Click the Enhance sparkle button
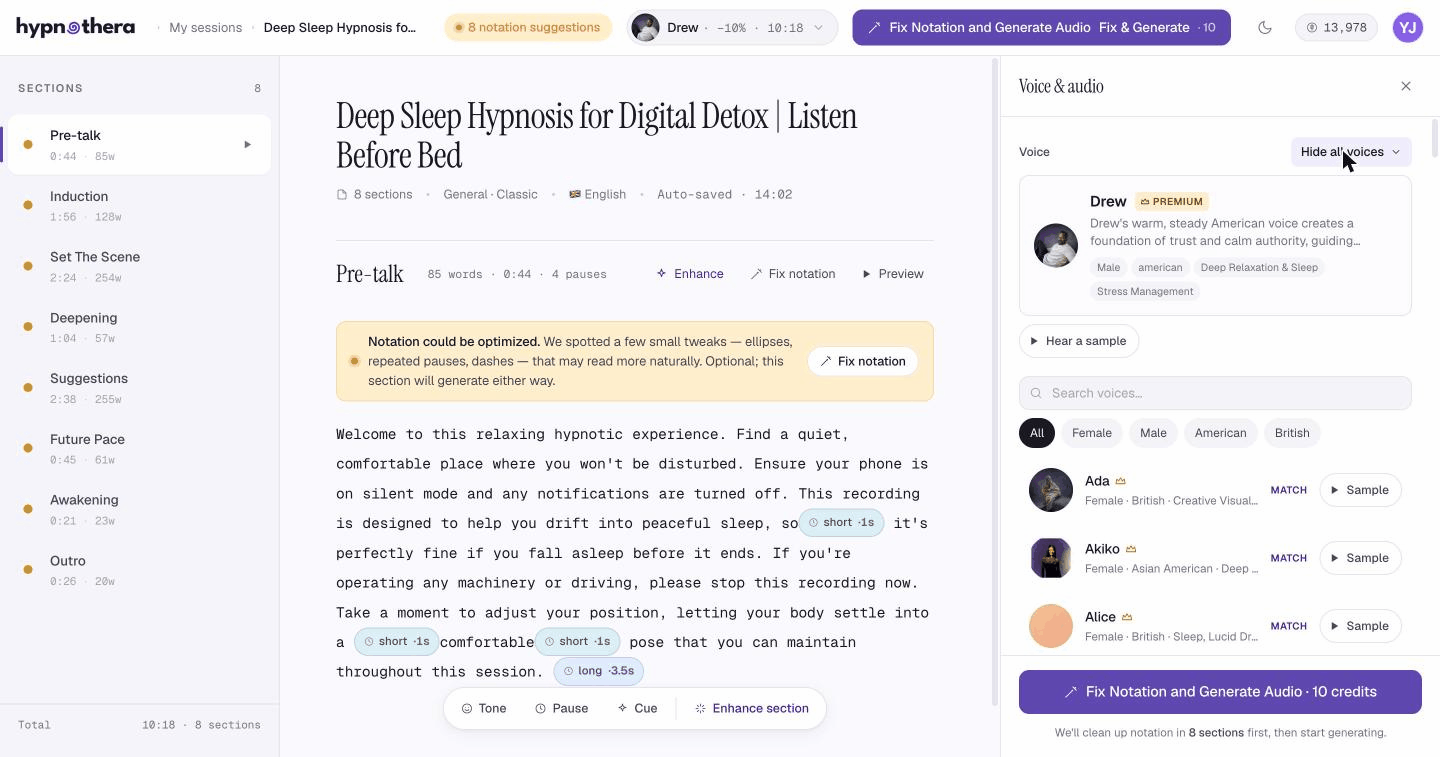Screen dimensions: 1440x757 (x=690, y=274)
